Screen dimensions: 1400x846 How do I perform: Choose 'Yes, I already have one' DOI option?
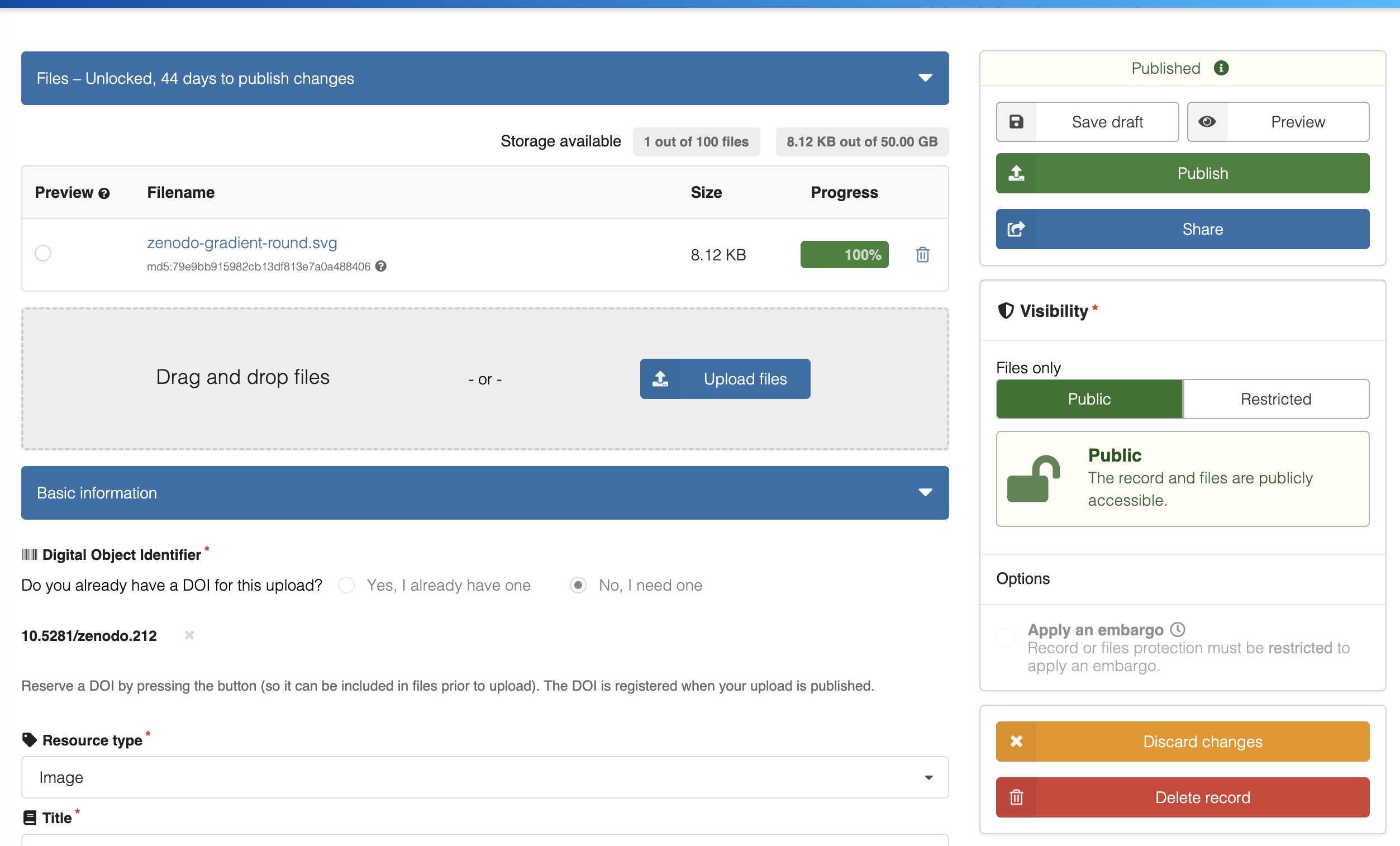(346, 585)
